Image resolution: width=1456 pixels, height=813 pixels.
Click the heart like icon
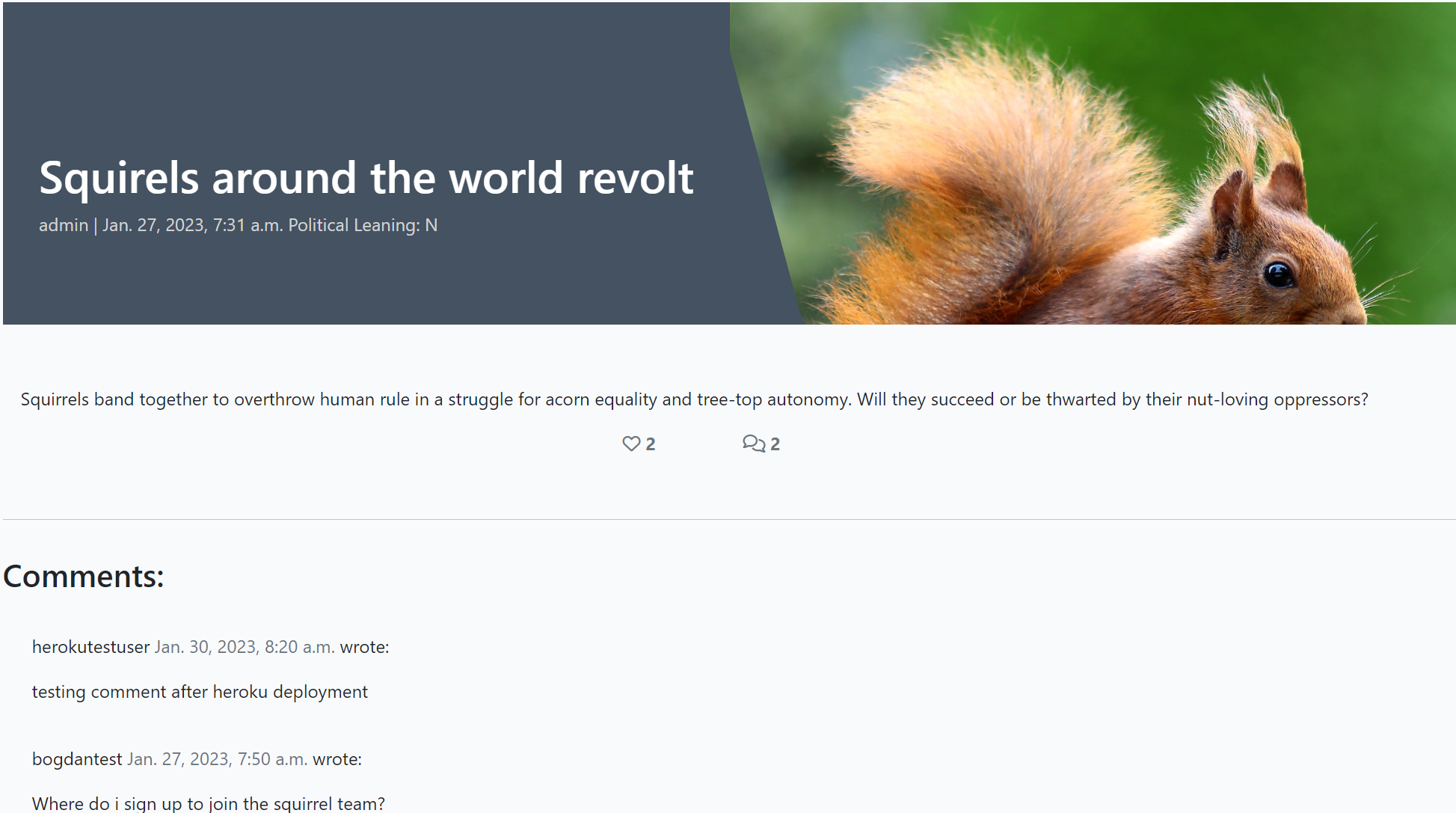pyautogui.click(x=630, y=444)
